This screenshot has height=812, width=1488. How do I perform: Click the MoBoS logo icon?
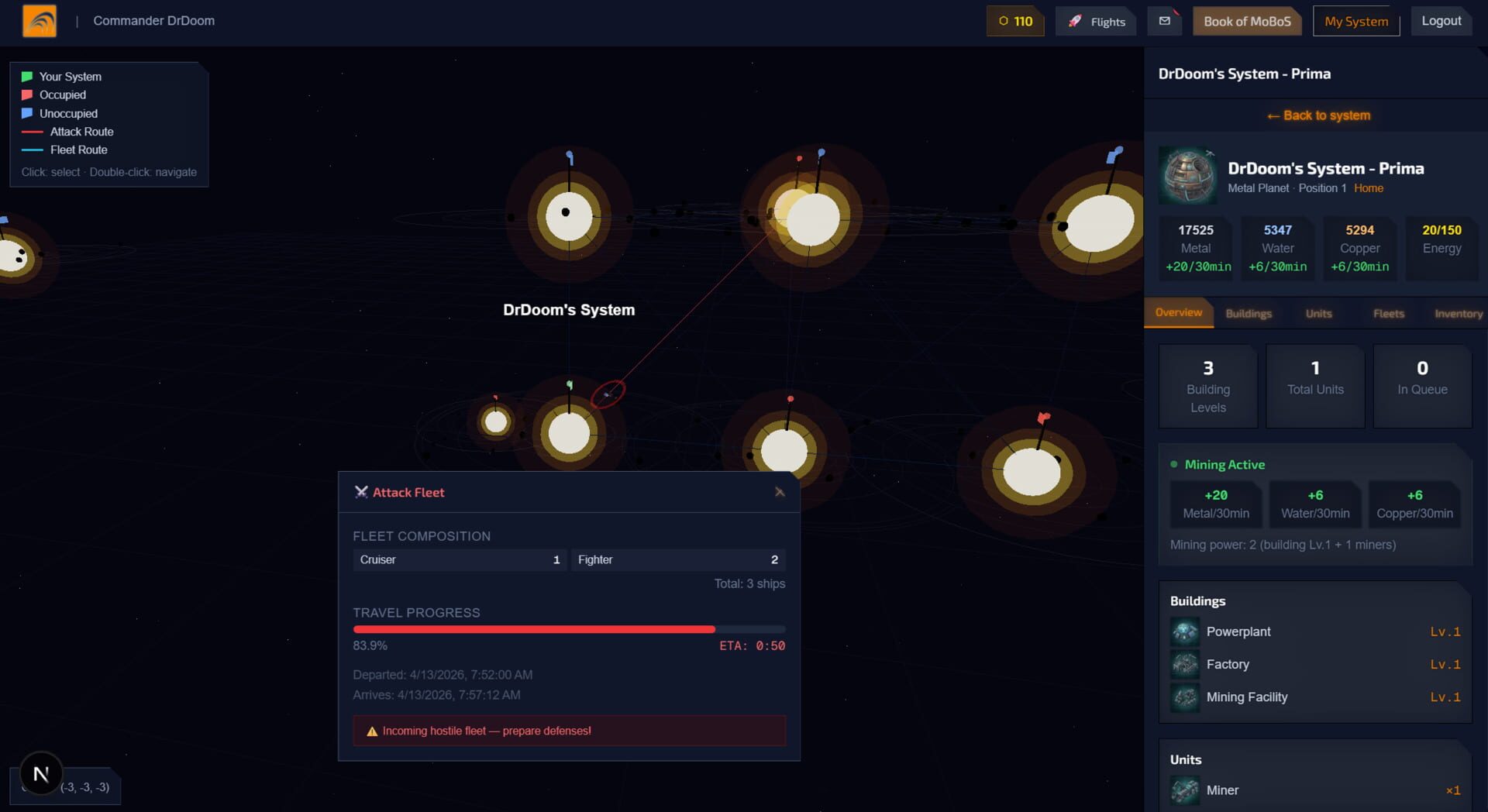(40, 21)
